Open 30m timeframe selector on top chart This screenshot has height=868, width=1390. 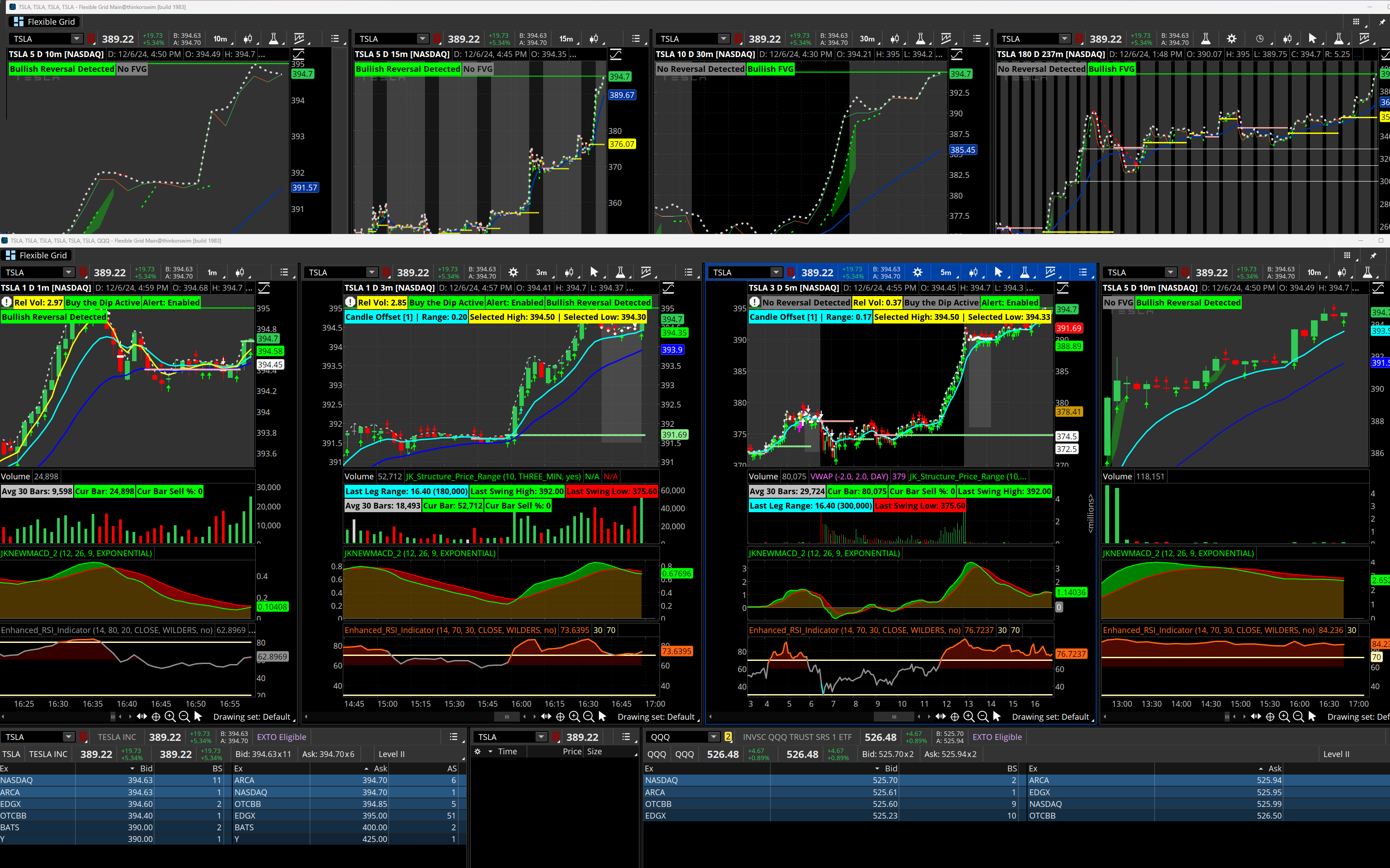click(868, 39)
